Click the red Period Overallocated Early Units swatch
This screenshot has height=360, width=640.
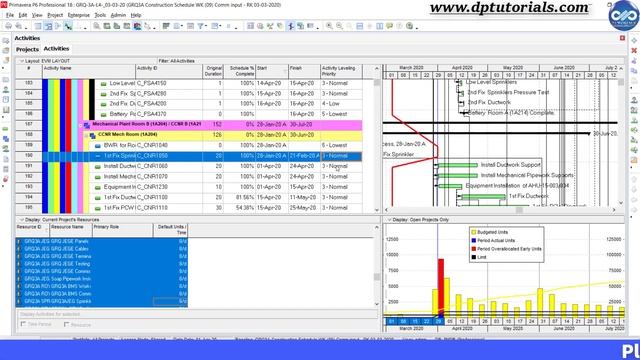474,249
